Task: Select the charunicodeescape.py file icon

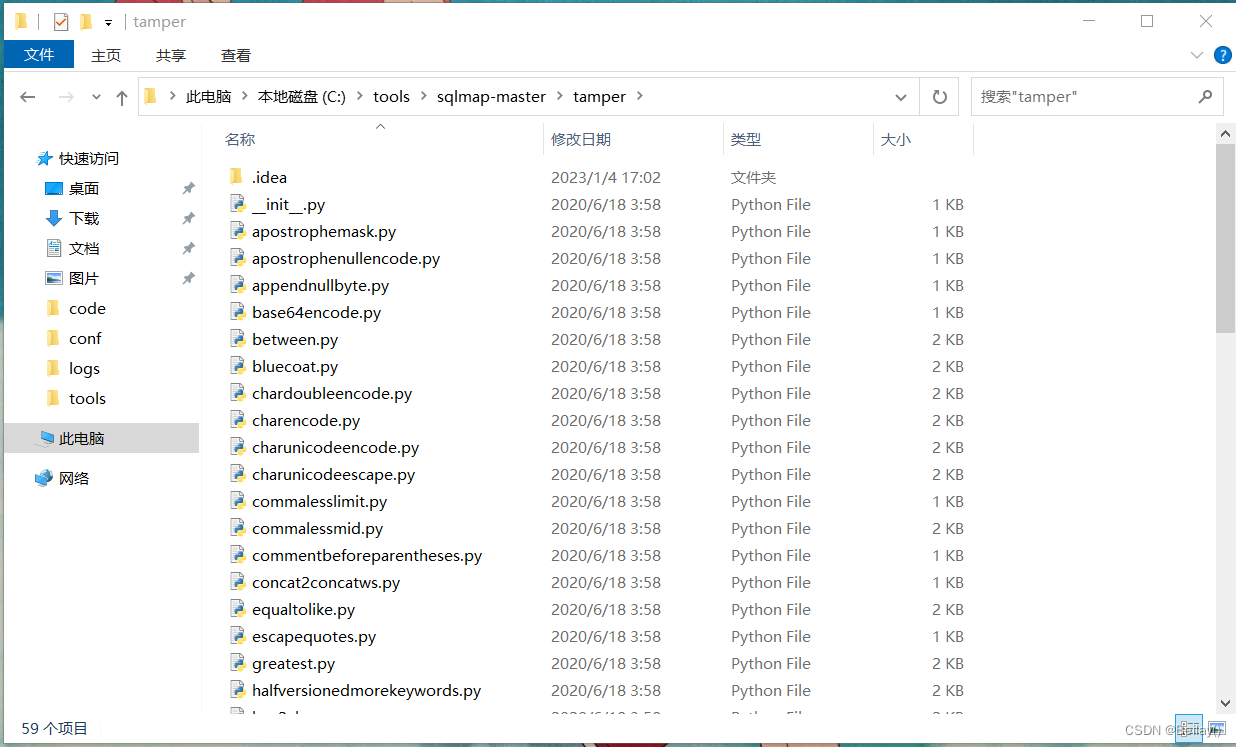Action: (x=237, y=474)
